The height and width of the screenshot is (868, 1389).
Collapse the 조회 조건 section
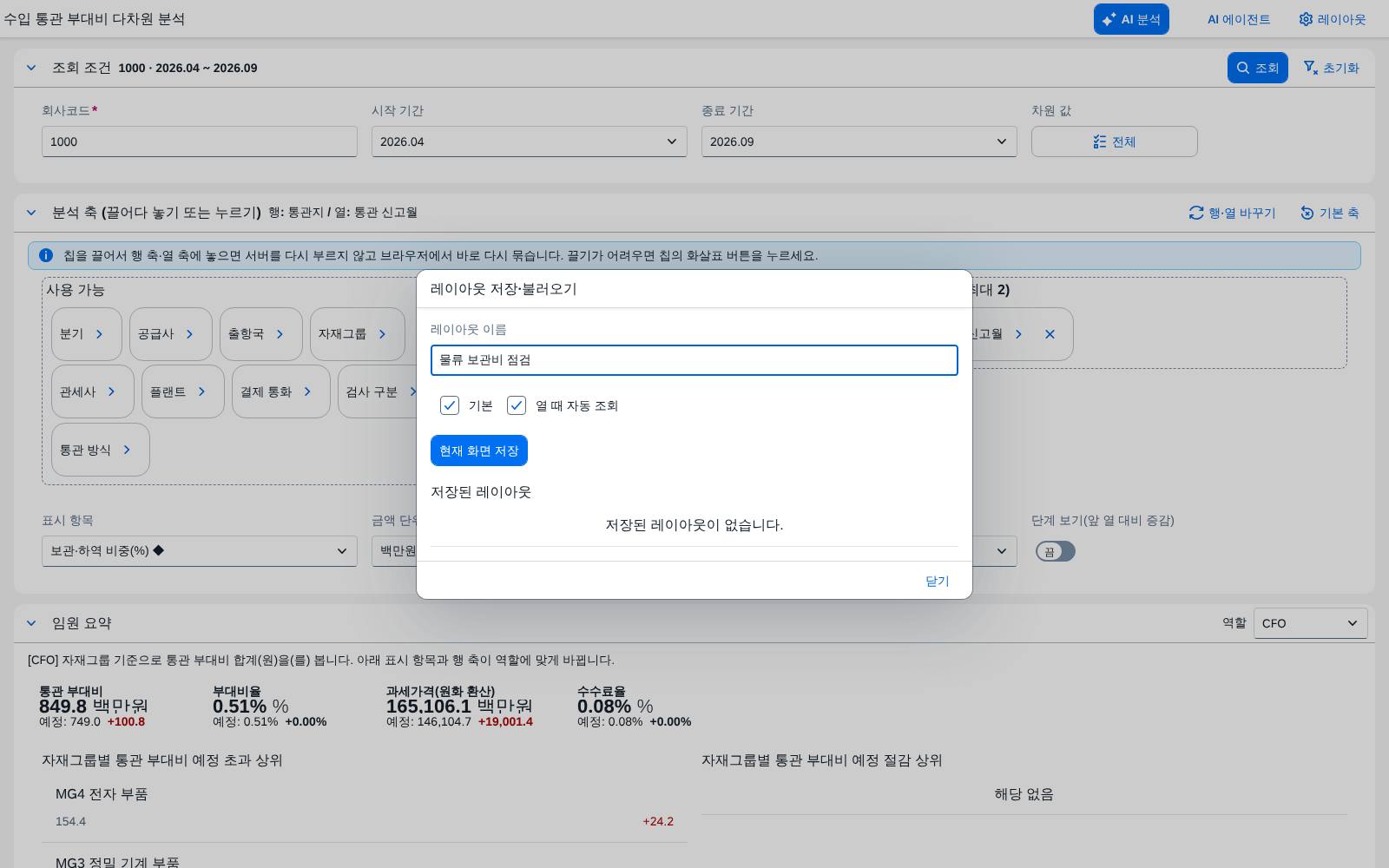coord(31,68)
